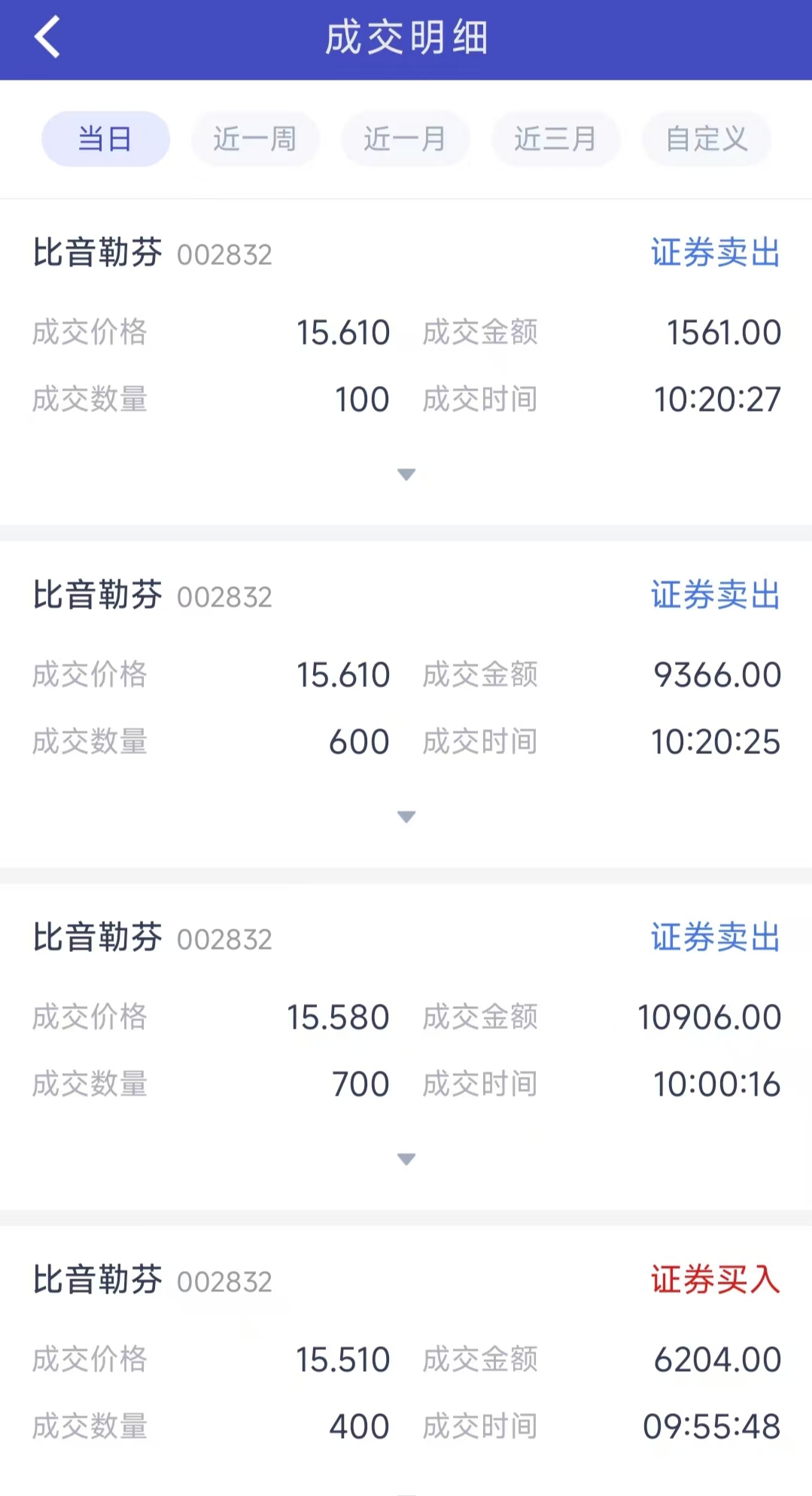Tap 证券卖出 label on 10906.00 trade
The width and height of the screenshot is (812, 1496).
[x=715, y=938]
